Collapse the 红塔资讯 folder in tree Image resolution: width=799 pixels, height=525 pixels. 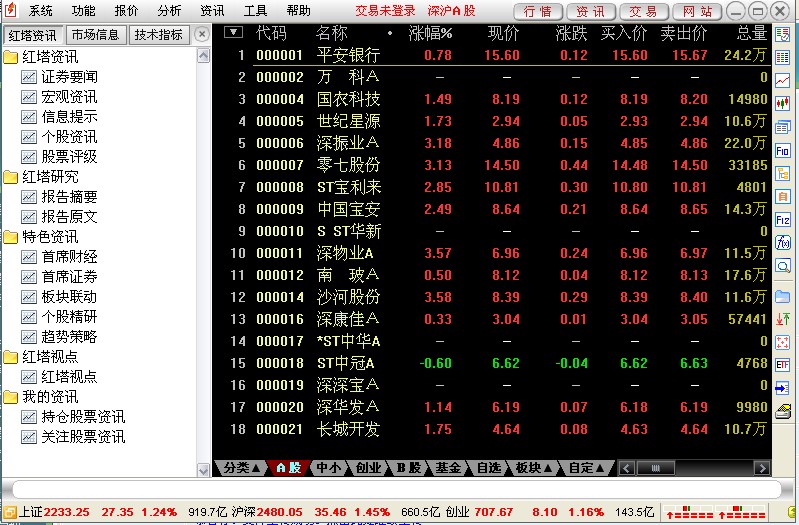click(x=11, y=57)
